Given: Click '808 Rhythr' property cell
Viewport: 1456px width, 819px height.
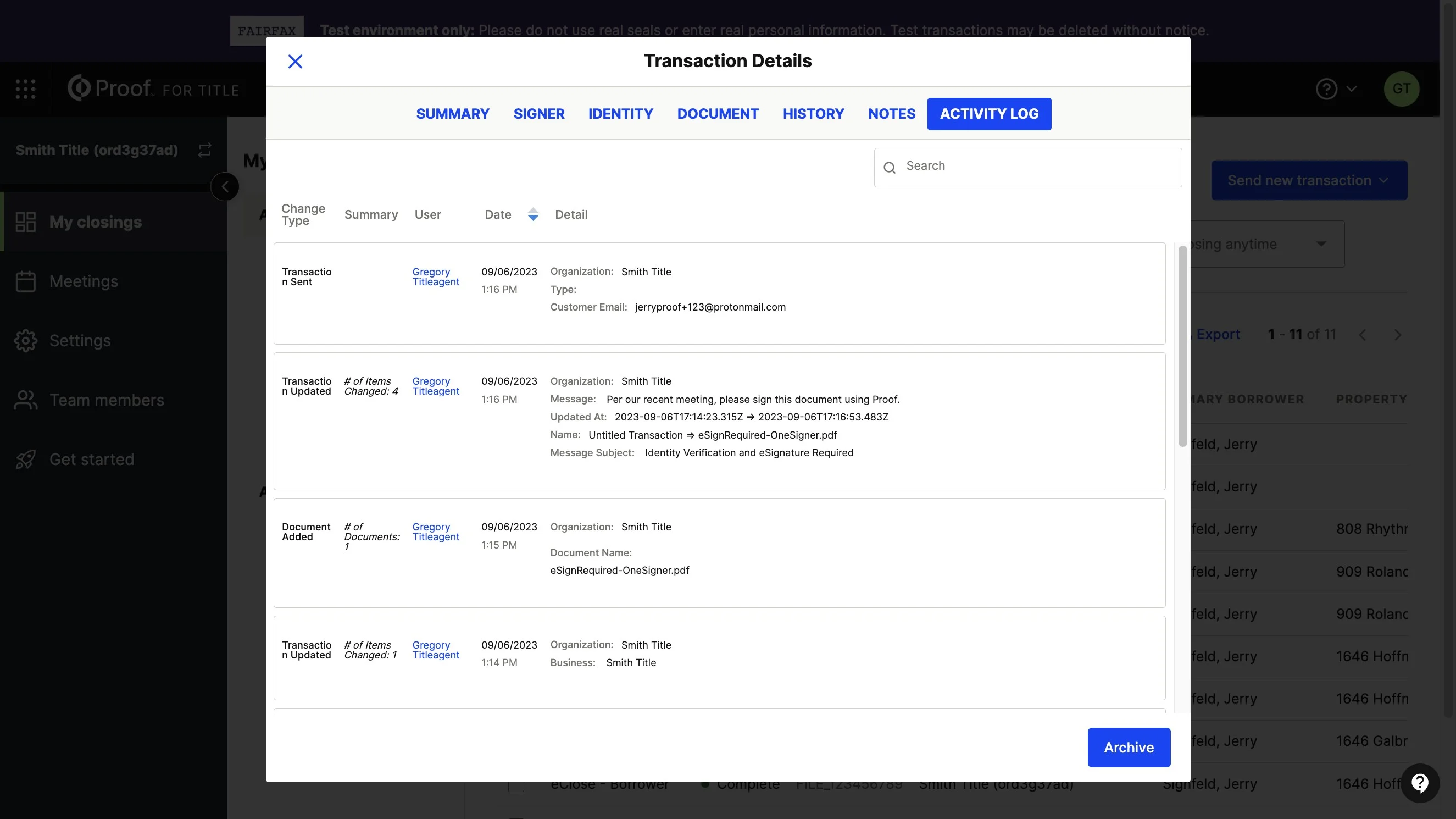Looking at the screenshot, I should click(x=1371, y=529).
